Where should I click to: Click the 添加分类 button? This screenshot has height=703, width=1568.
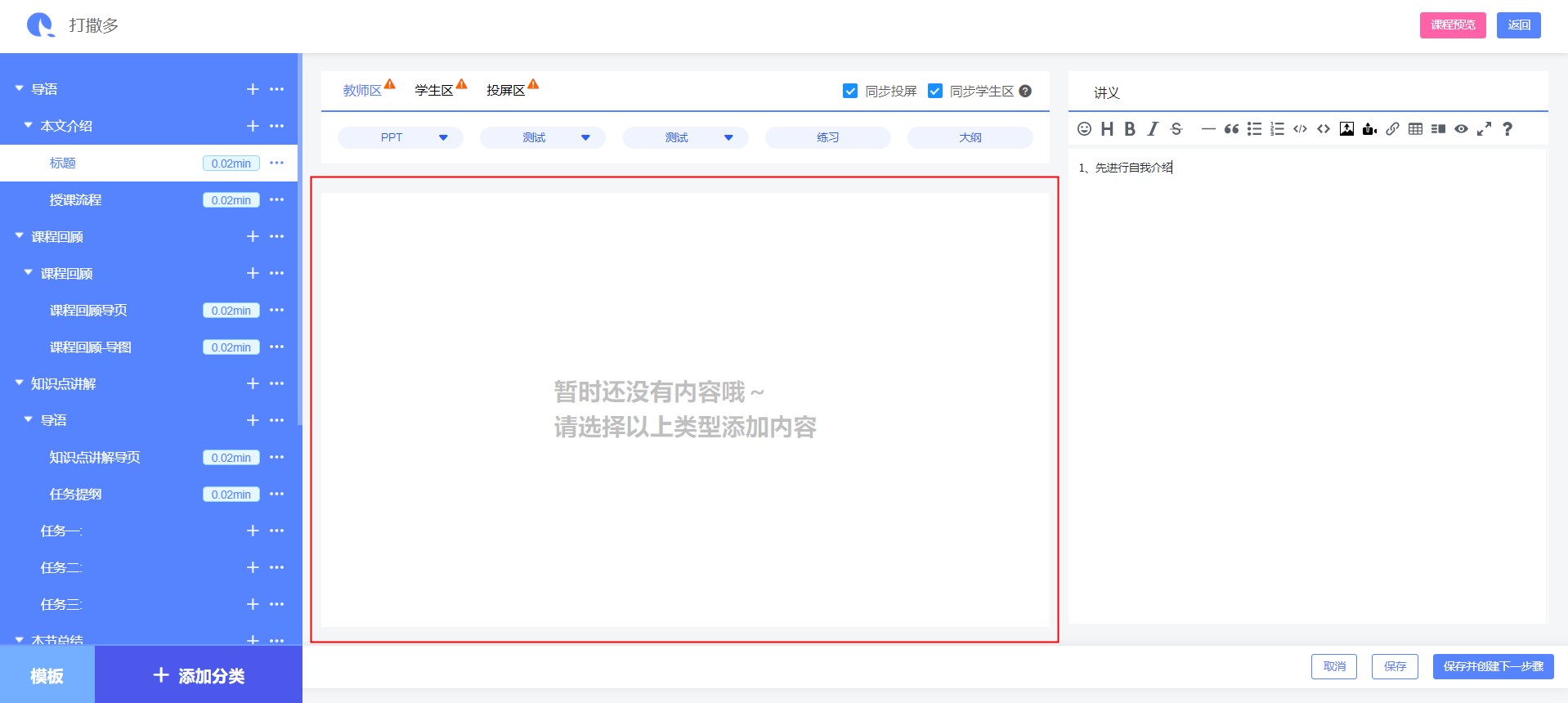tap(199, 675)
